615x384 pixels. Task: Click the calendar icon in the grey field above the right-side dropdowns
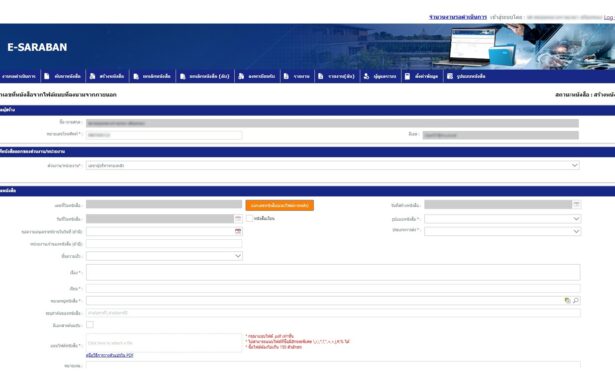(x=576, y=204)
